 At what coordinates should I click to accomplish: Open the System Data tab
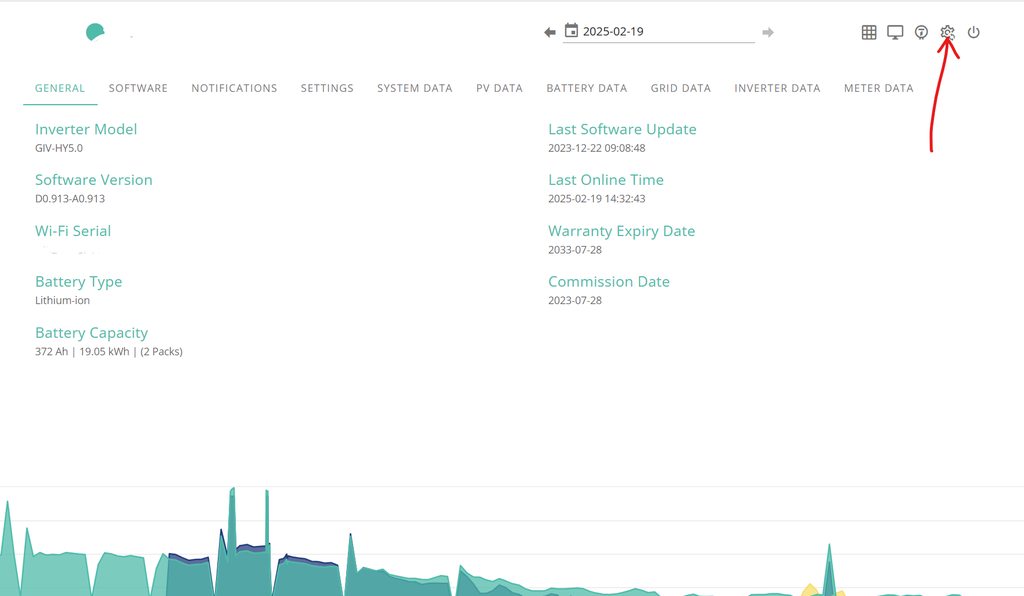(414, 88)
